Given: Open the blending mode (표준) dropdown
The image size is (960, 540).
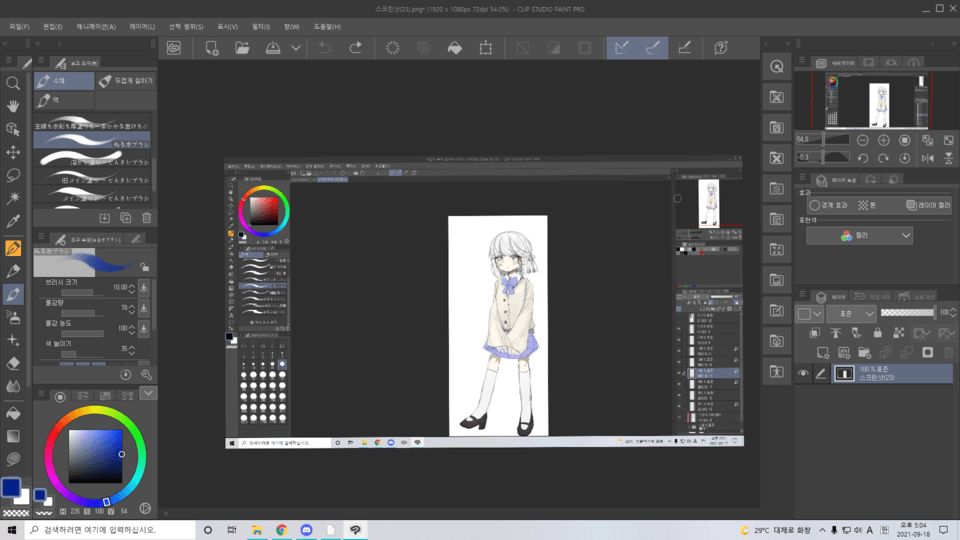Looking at the screenshot, I should point(851,313).
